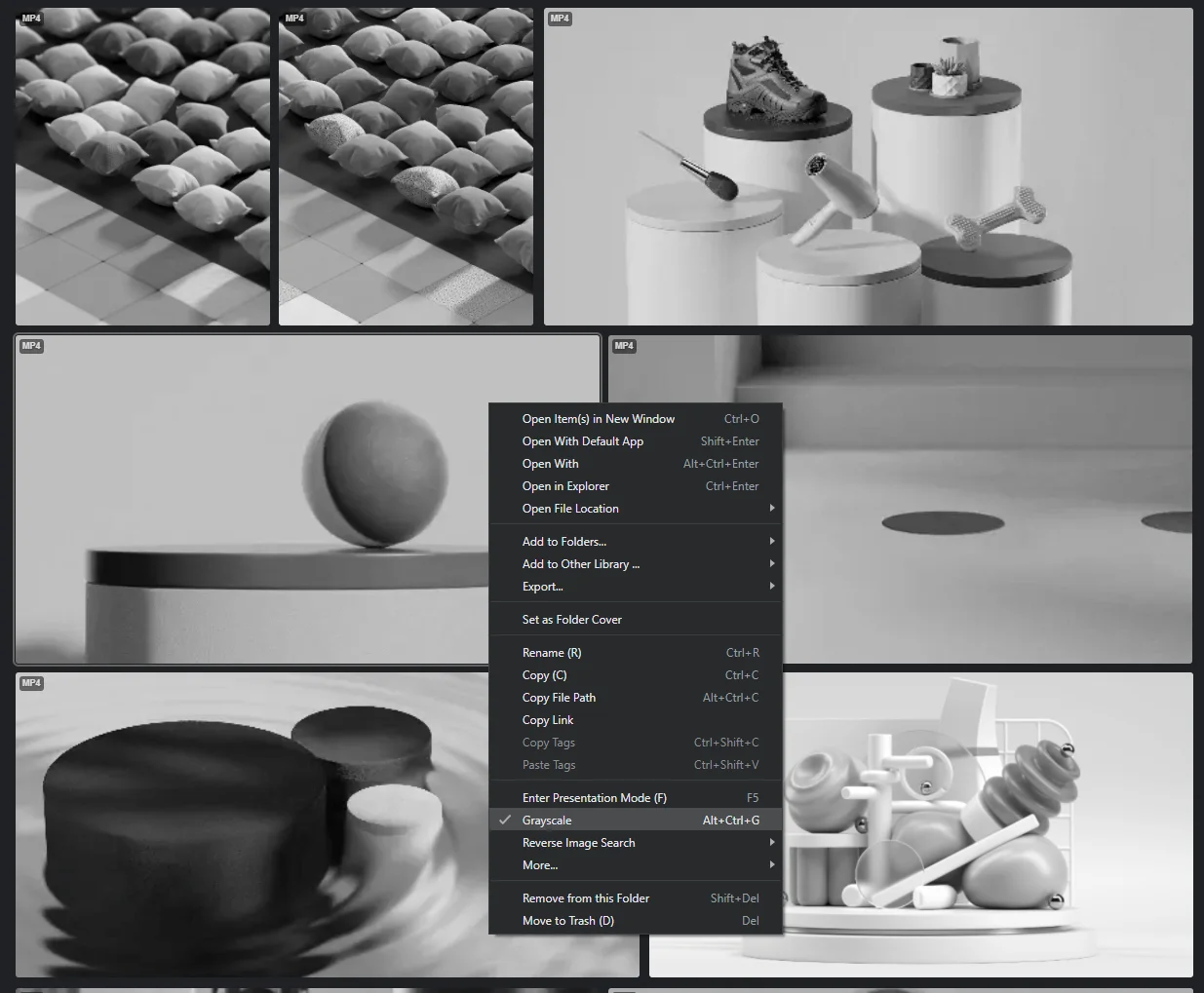Select Remove from this Folder
1204x993 pixels.
[585, 898]
